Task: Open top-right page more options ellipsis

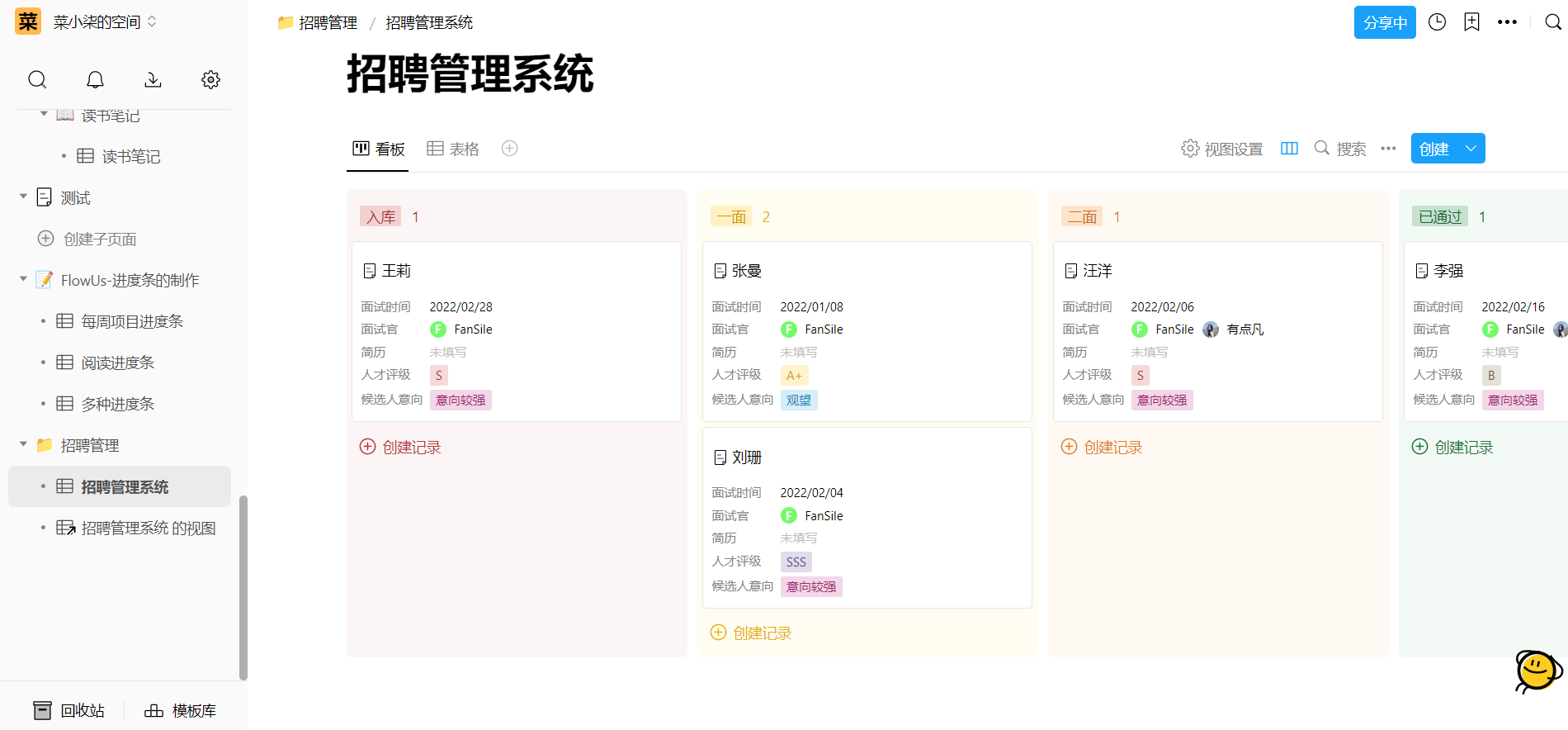Action: 1507,22
